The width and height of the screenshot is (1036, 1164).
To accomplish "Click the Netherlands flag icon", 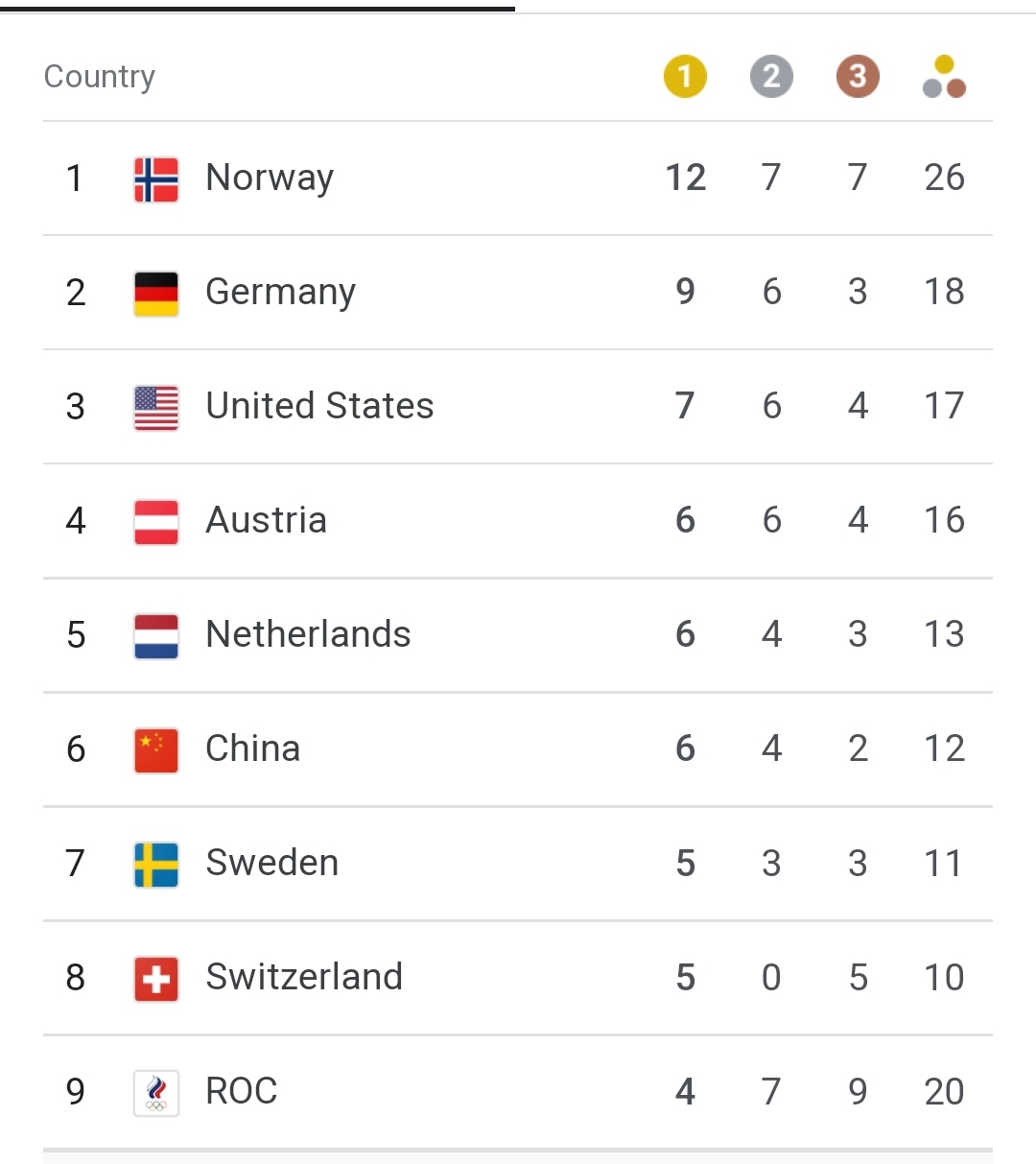I will click(x=156, y=636).
